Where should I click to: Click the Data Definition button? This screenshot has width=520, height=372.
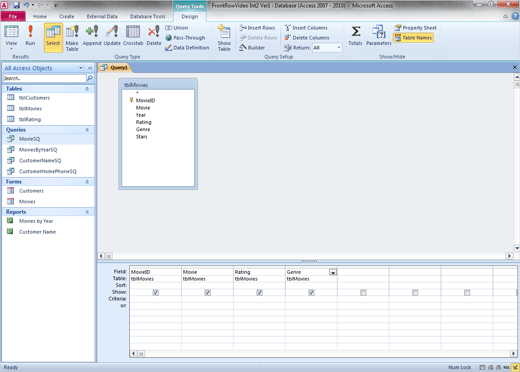click(187, 48)
